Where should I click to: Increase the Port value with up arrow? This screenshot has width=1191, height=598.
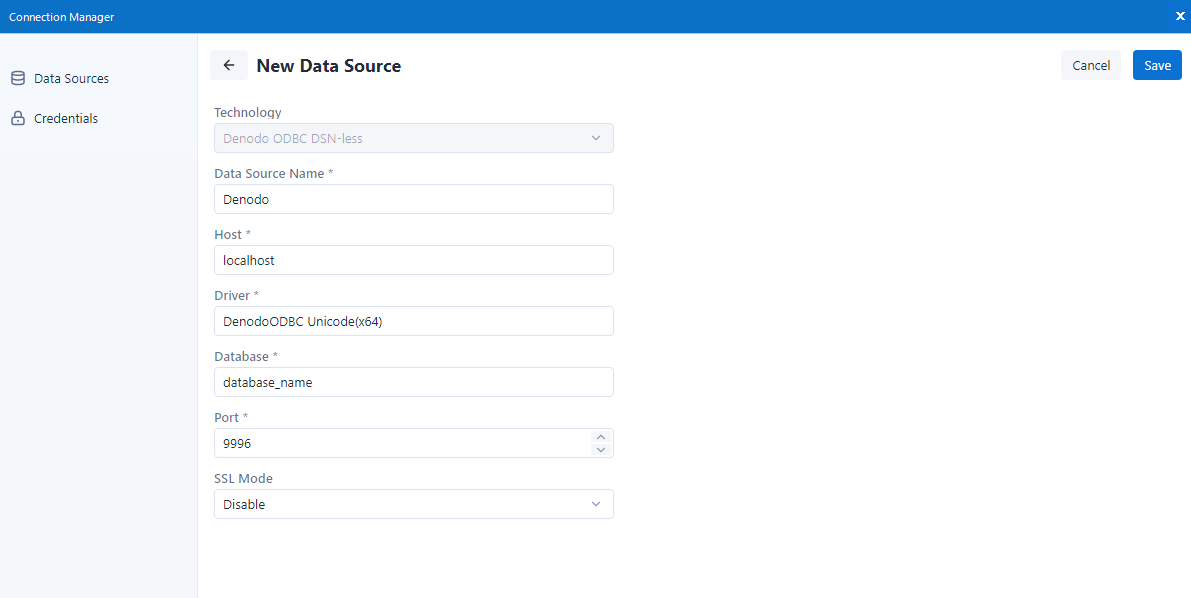pos(601,437)
